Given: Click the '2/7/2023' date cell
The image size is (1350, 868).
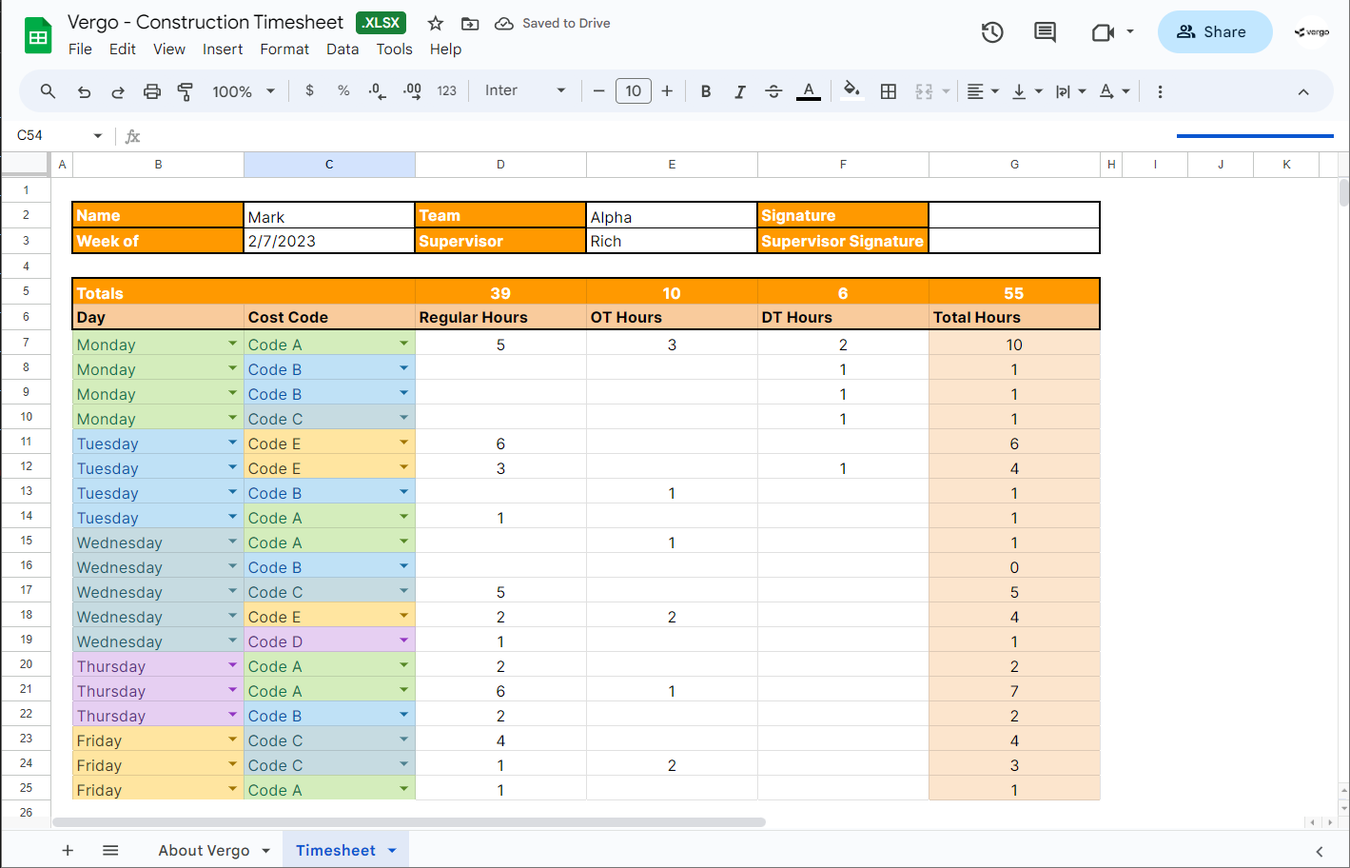Looking at the screenshot, I should (x=330, y=241).
